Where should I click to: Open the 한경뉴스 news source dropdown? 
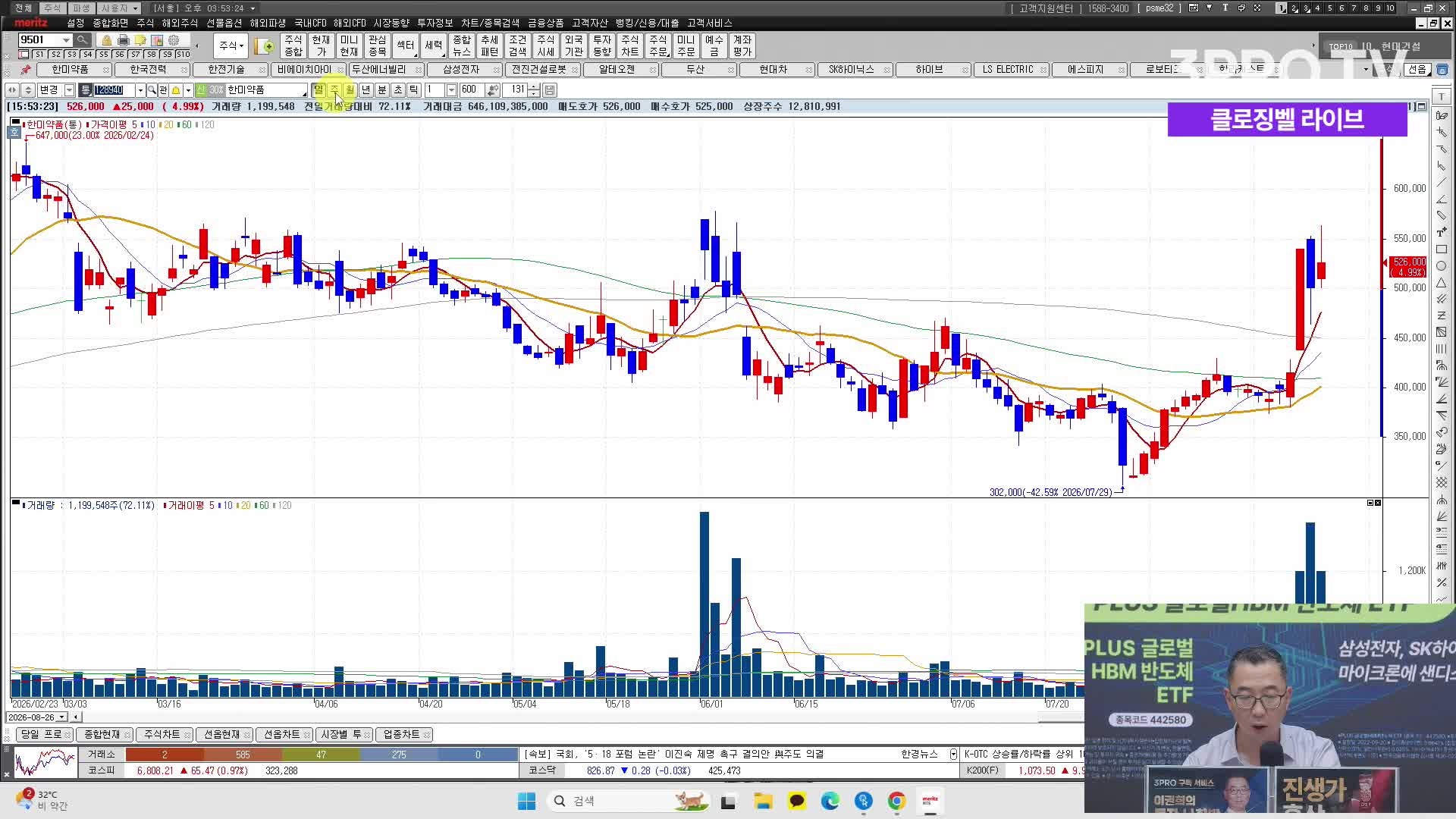[953, 755]
